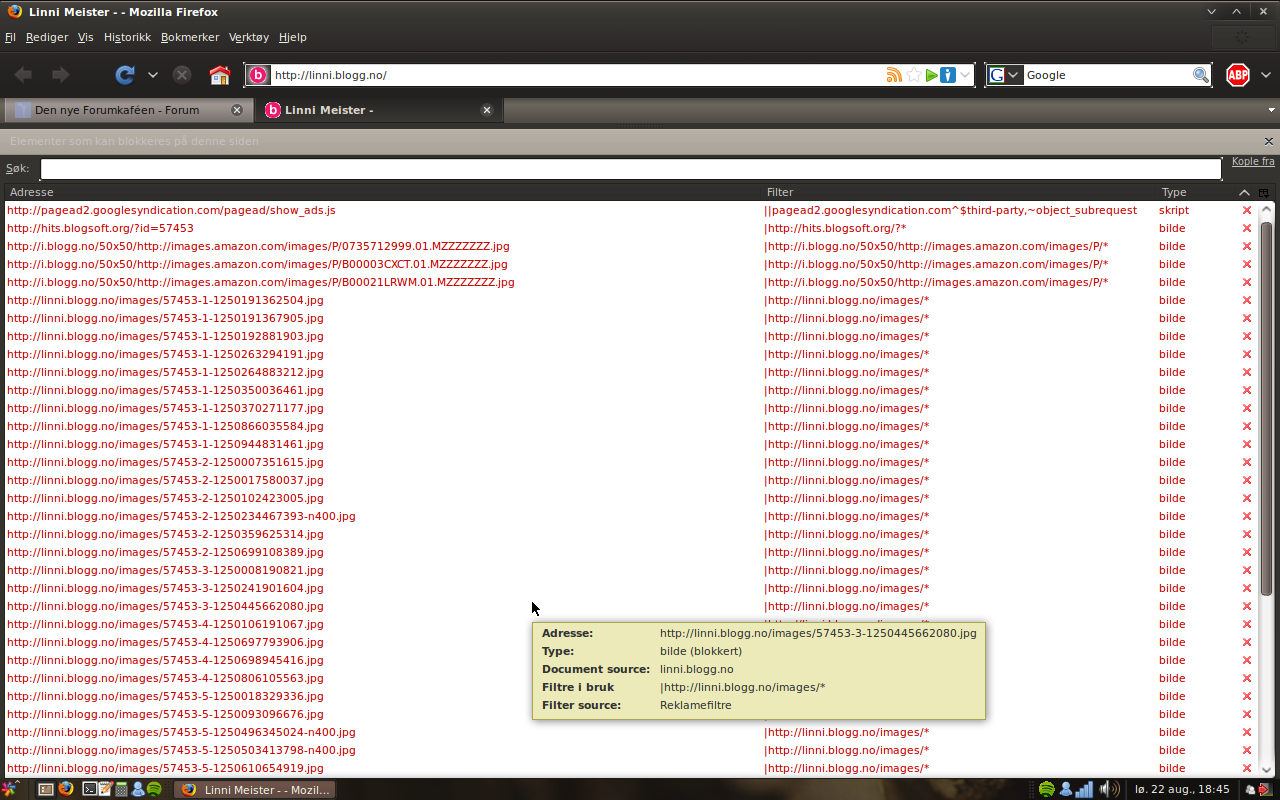Open the search engine selector dropdown
This screenshot has width=1280, height=800.
point(1014,75)
